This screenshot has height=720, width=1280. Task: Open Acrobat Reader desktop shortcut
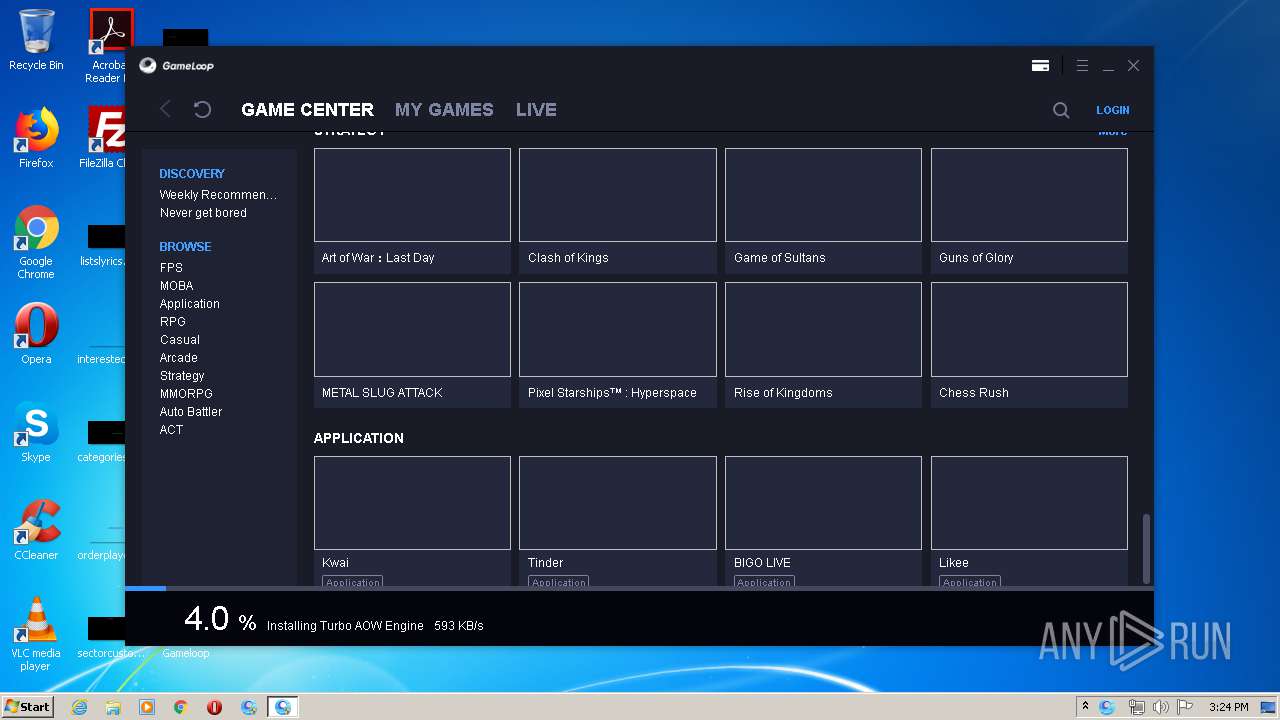107,46
